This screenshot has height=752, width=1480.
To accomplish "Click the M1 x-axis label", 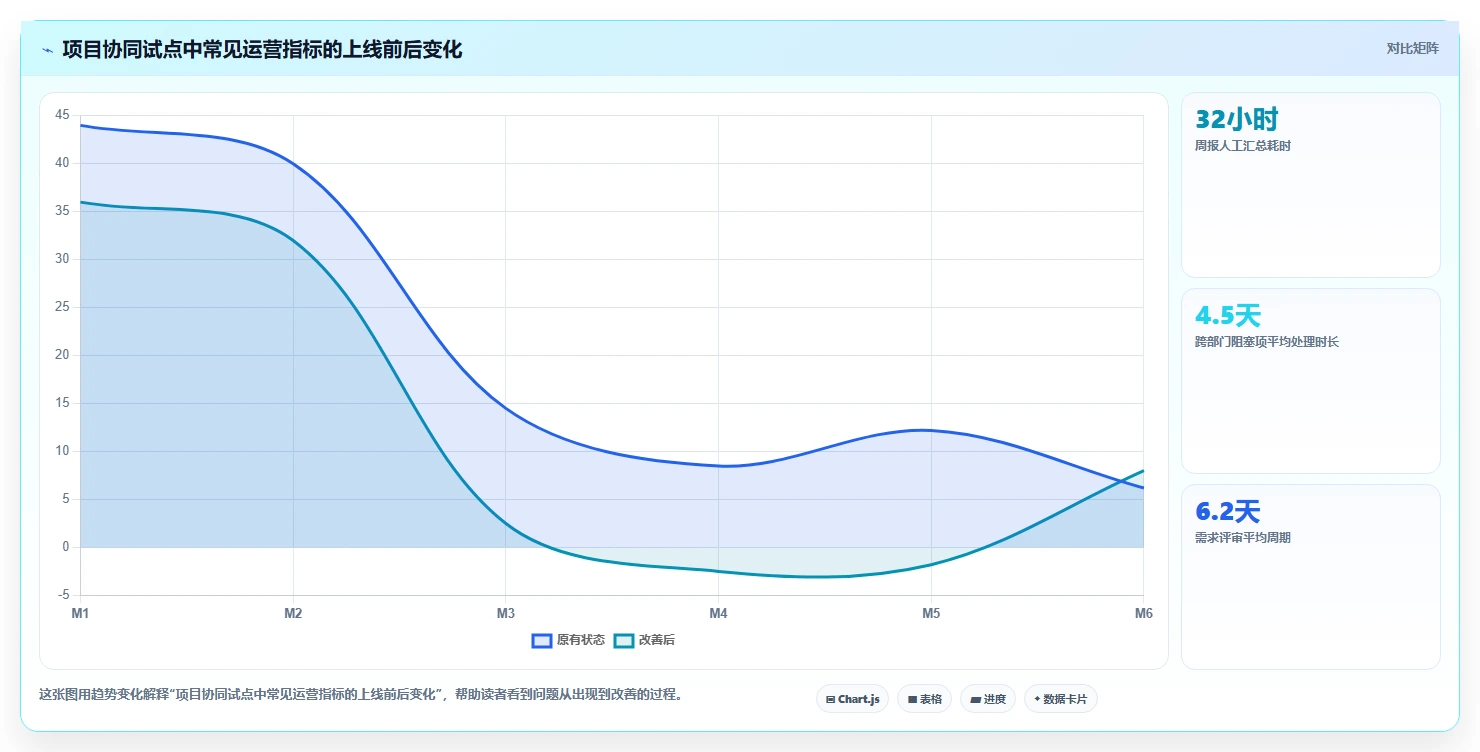I will click(x=80, y=613).
